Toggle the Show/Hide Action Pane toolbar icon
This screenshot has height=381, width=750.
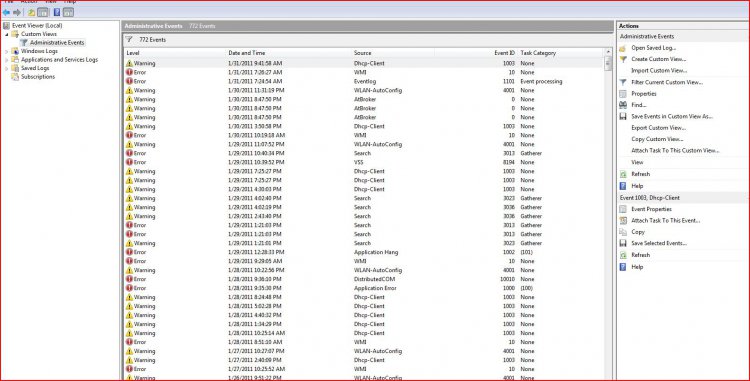(x=68, y=12)
